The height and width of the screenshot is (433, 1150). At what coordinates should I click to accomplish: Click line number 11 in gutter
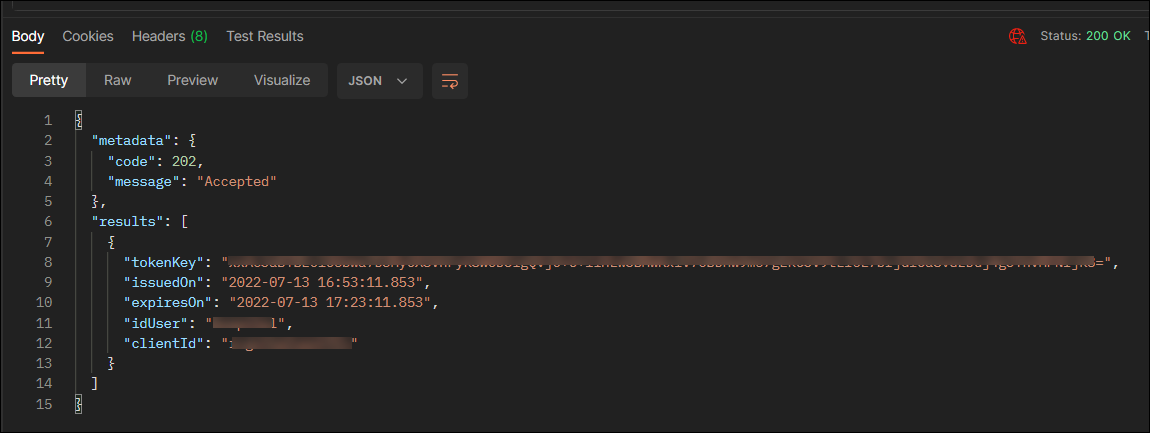click(43, 322)
